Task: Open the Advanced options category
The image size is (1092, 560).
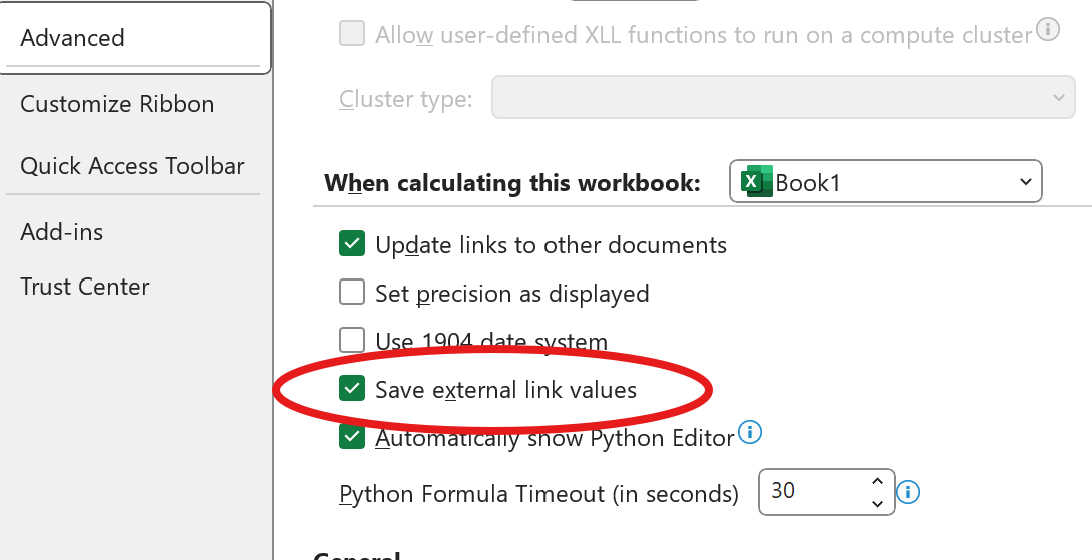Action: pyautogui.click(x=72, y=38)
